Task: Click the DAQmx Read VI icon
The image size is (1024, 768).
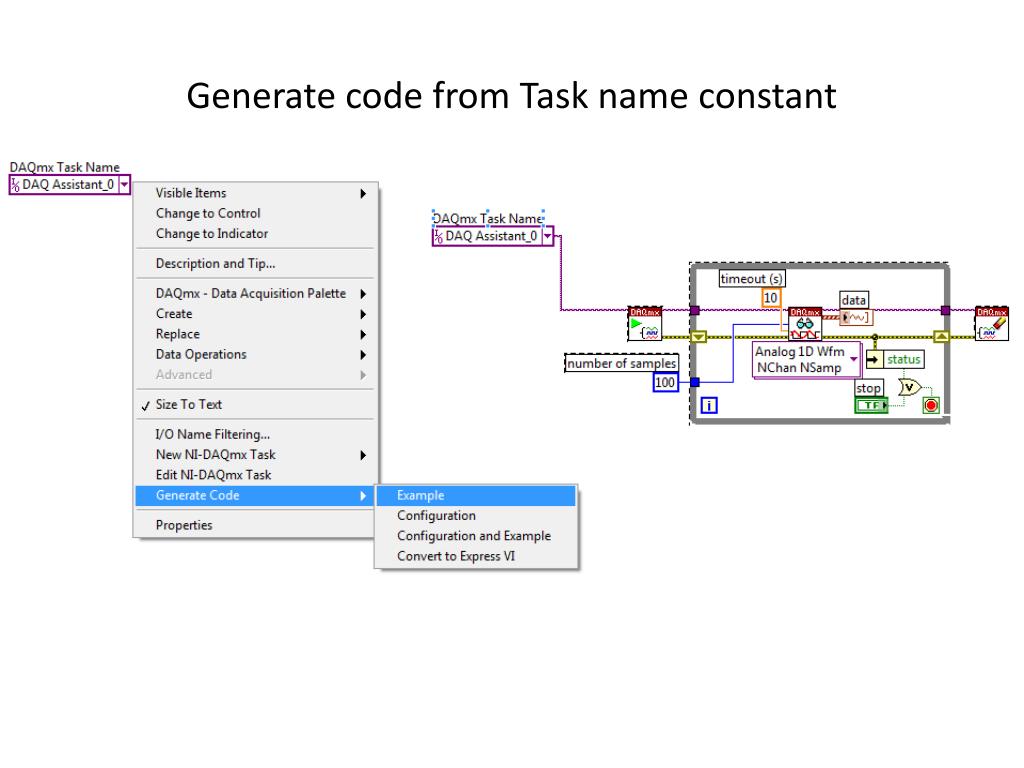Action: [805, 324]
